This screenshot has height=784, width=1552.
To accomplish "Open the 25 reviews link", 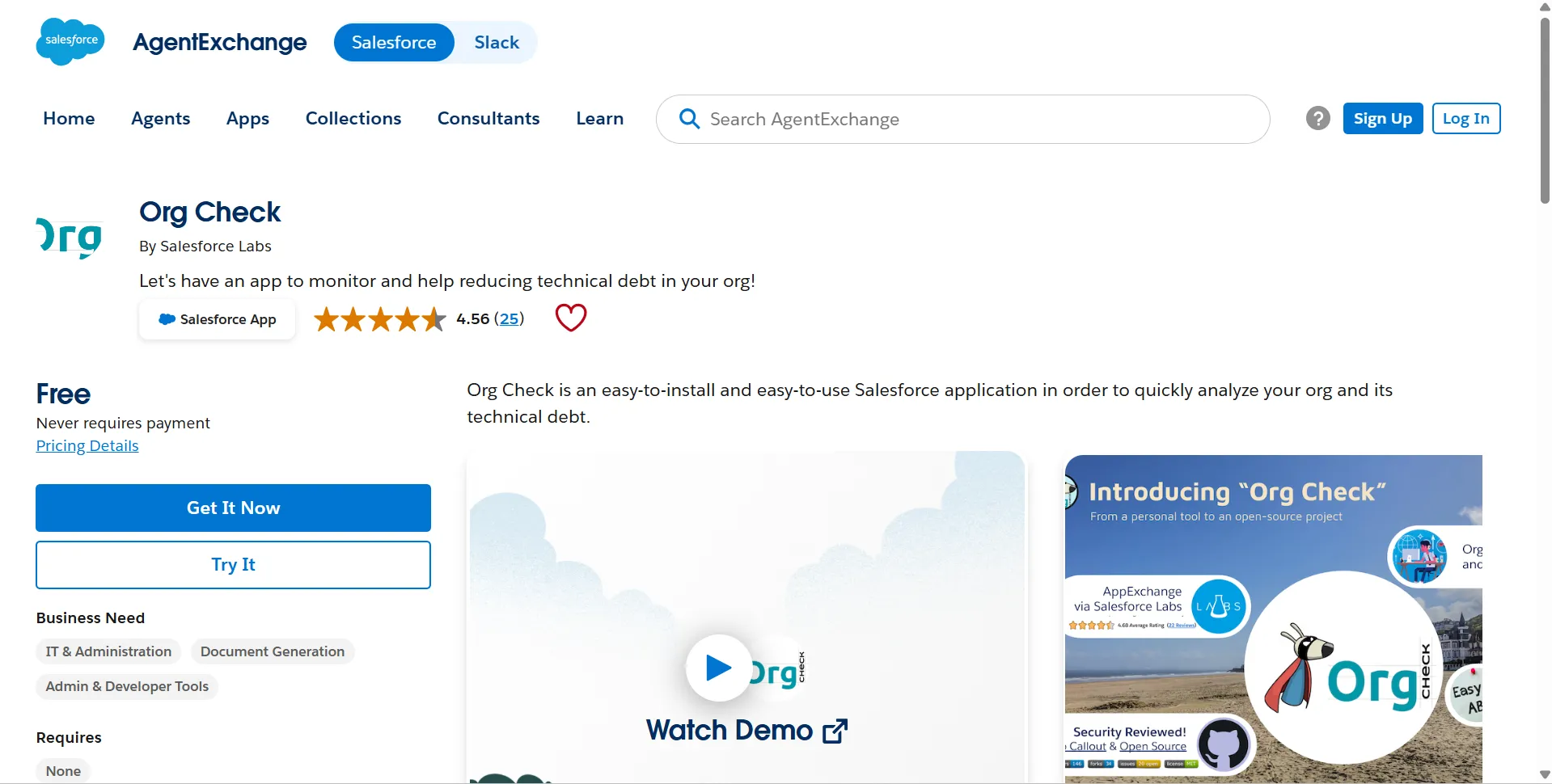I will (510, 318).
